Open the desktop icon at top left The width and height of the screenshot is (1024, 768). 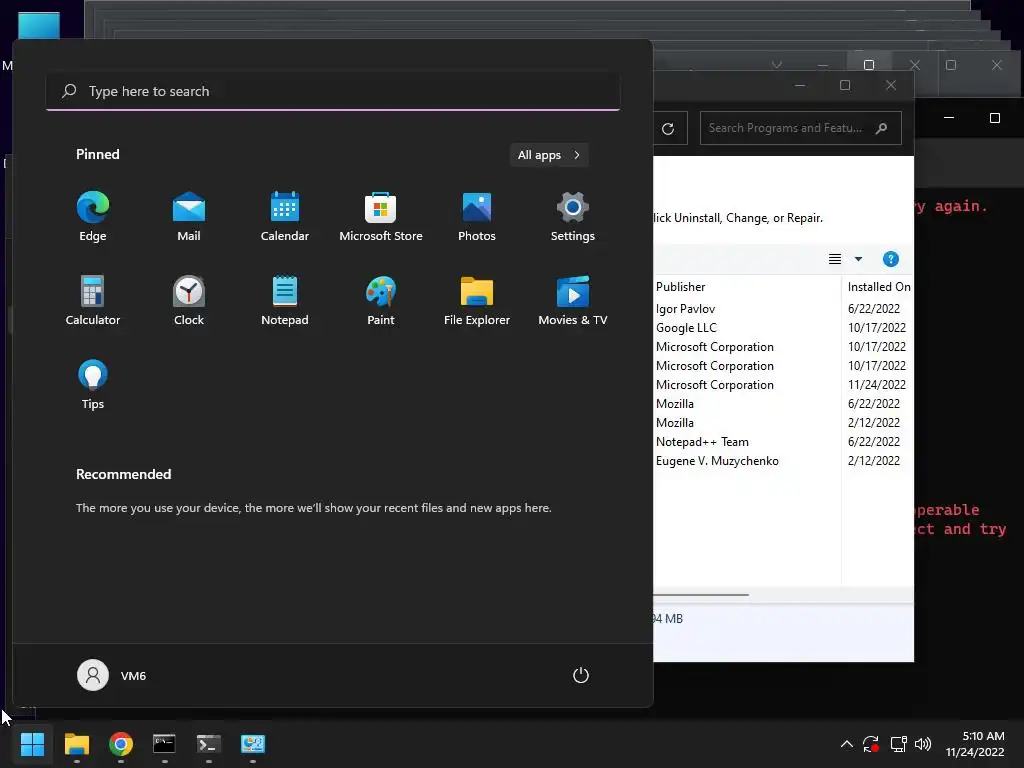(x=39, y=25)
